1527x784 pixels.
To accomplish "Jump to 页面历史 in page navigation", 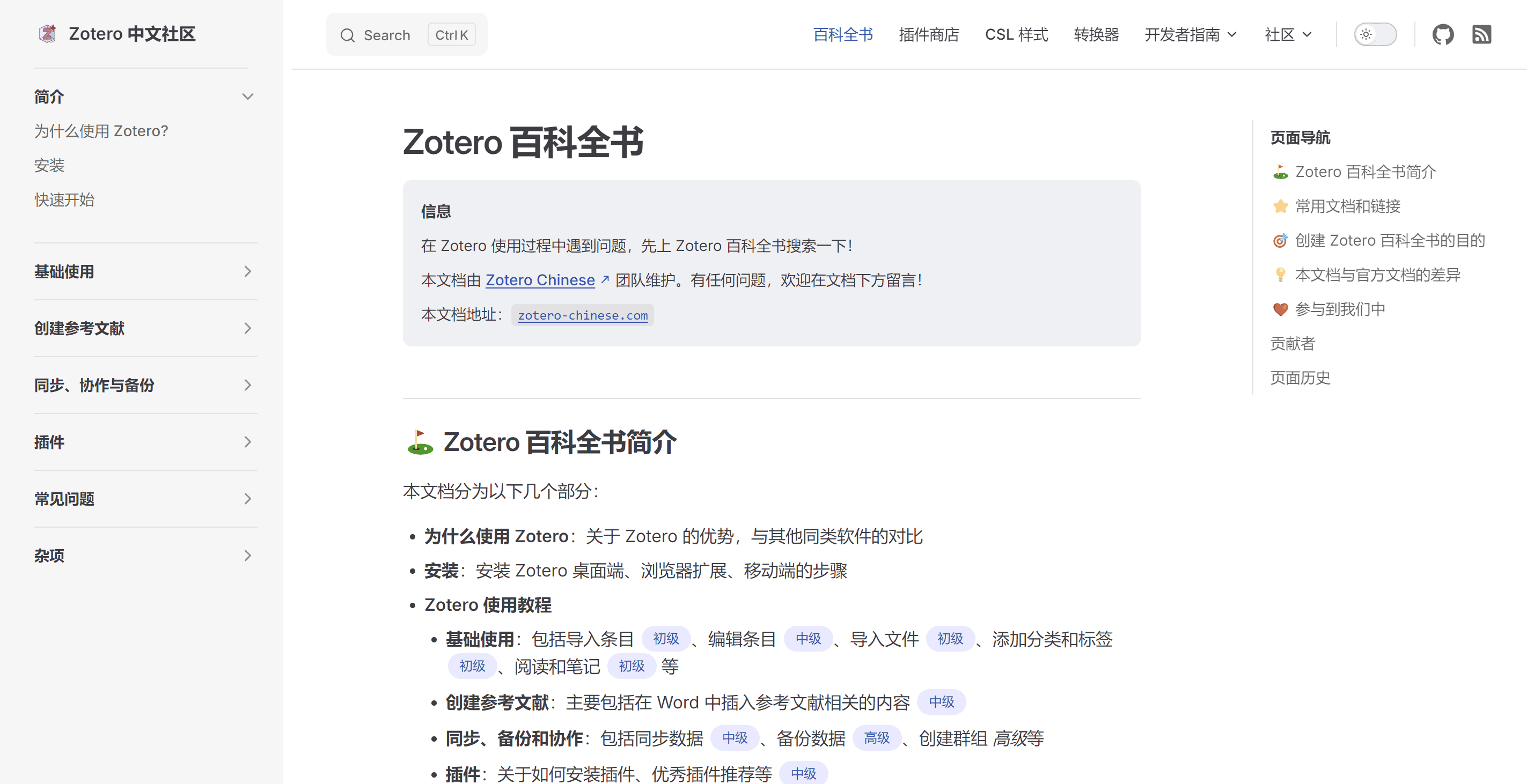I will 1300,378.
